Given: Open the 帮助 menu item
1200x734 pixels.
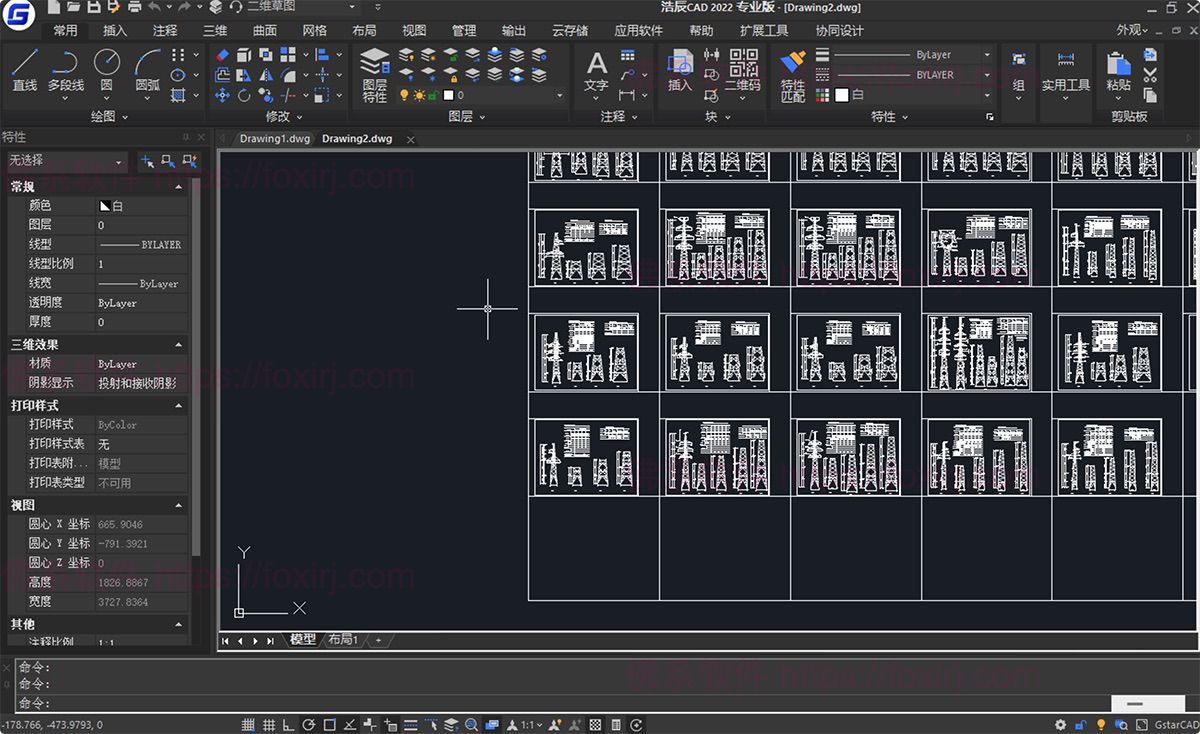Looking at the screenshot, I should tap(701, 30).
